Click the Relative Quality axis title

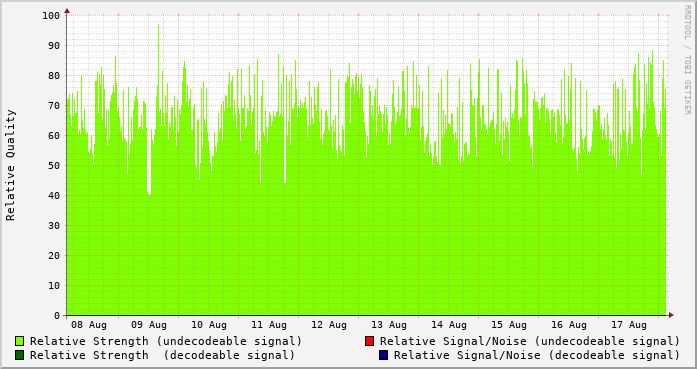(10, 165)
